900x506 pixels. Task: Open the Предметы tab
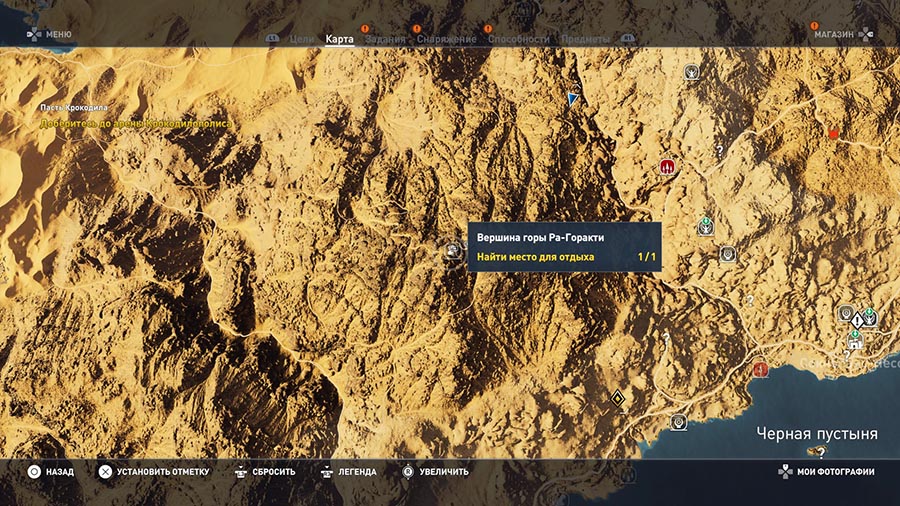click(x=583, y=39)
